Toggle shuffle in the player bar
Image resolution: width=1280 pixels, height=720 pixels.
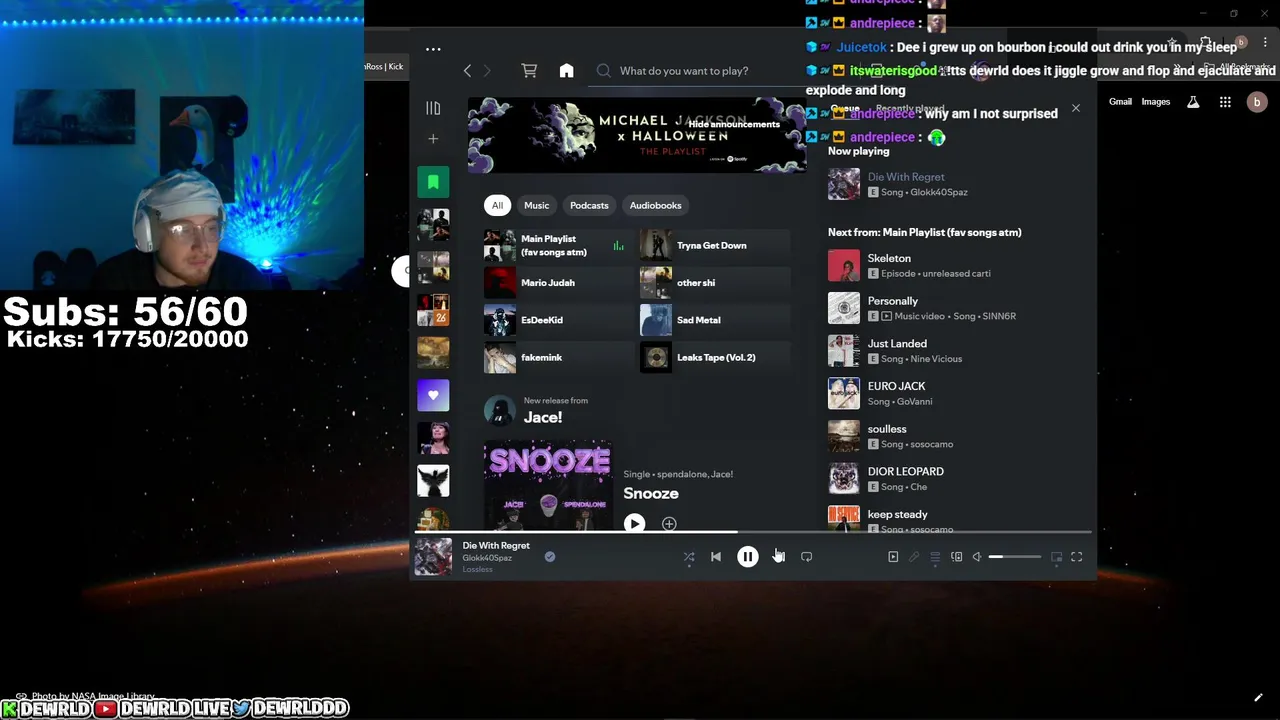coord(689,557)
